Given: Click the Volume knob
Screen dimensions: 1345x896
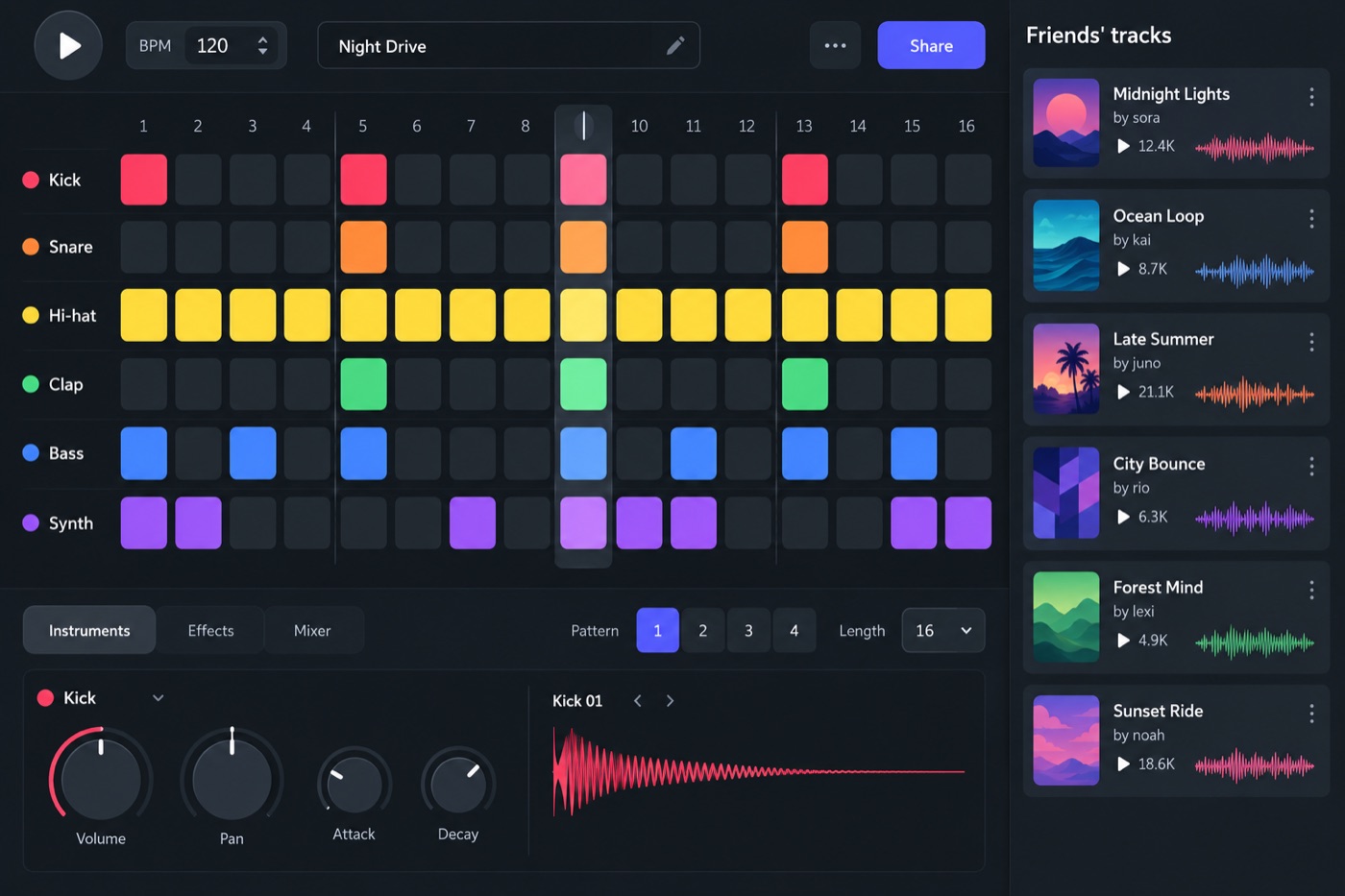Looking at the screenshot, I should [x=101, y=778].
